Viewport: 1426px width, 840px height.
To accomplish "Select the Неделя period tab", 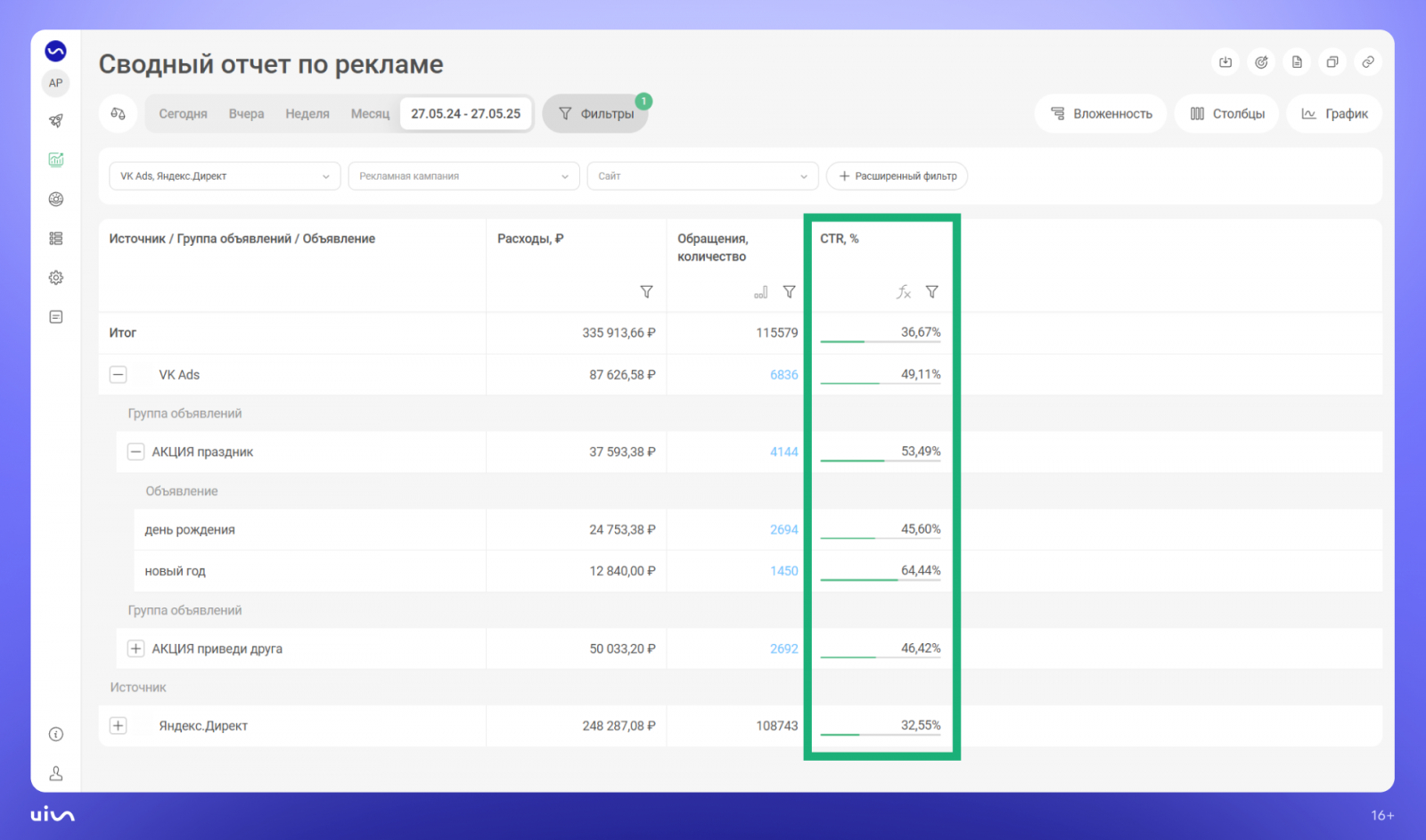I will [x=307, y=114].
